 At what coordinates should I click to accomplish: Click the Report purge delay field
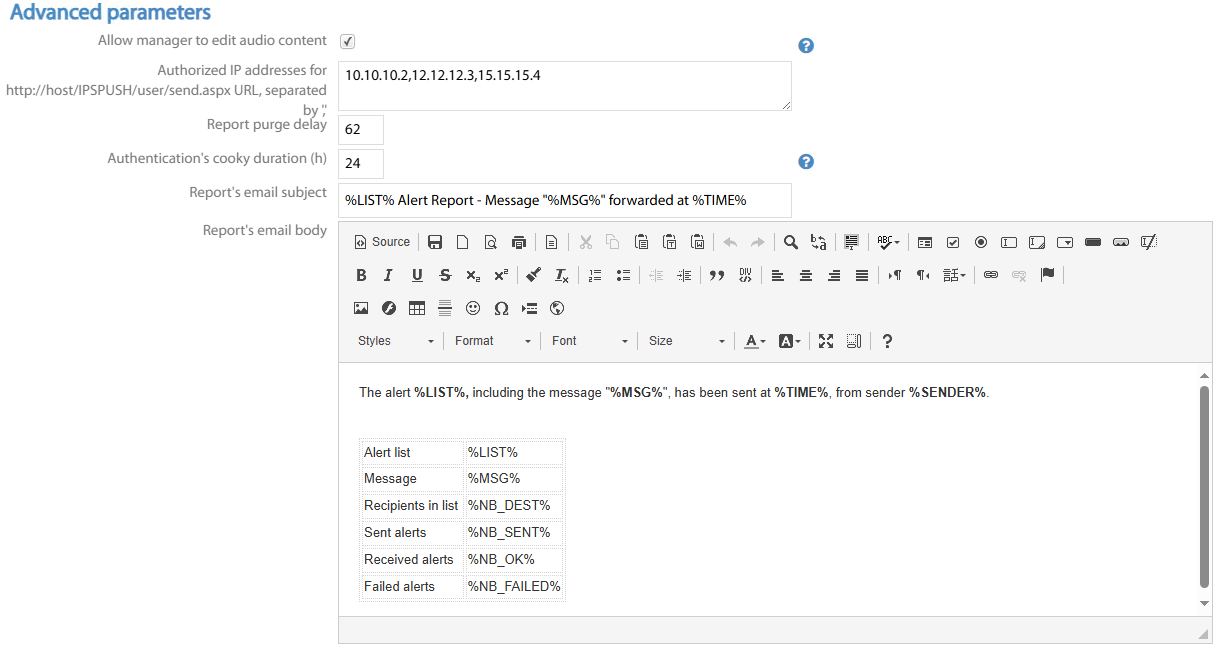pyautogui.click(x=360, y=130)
